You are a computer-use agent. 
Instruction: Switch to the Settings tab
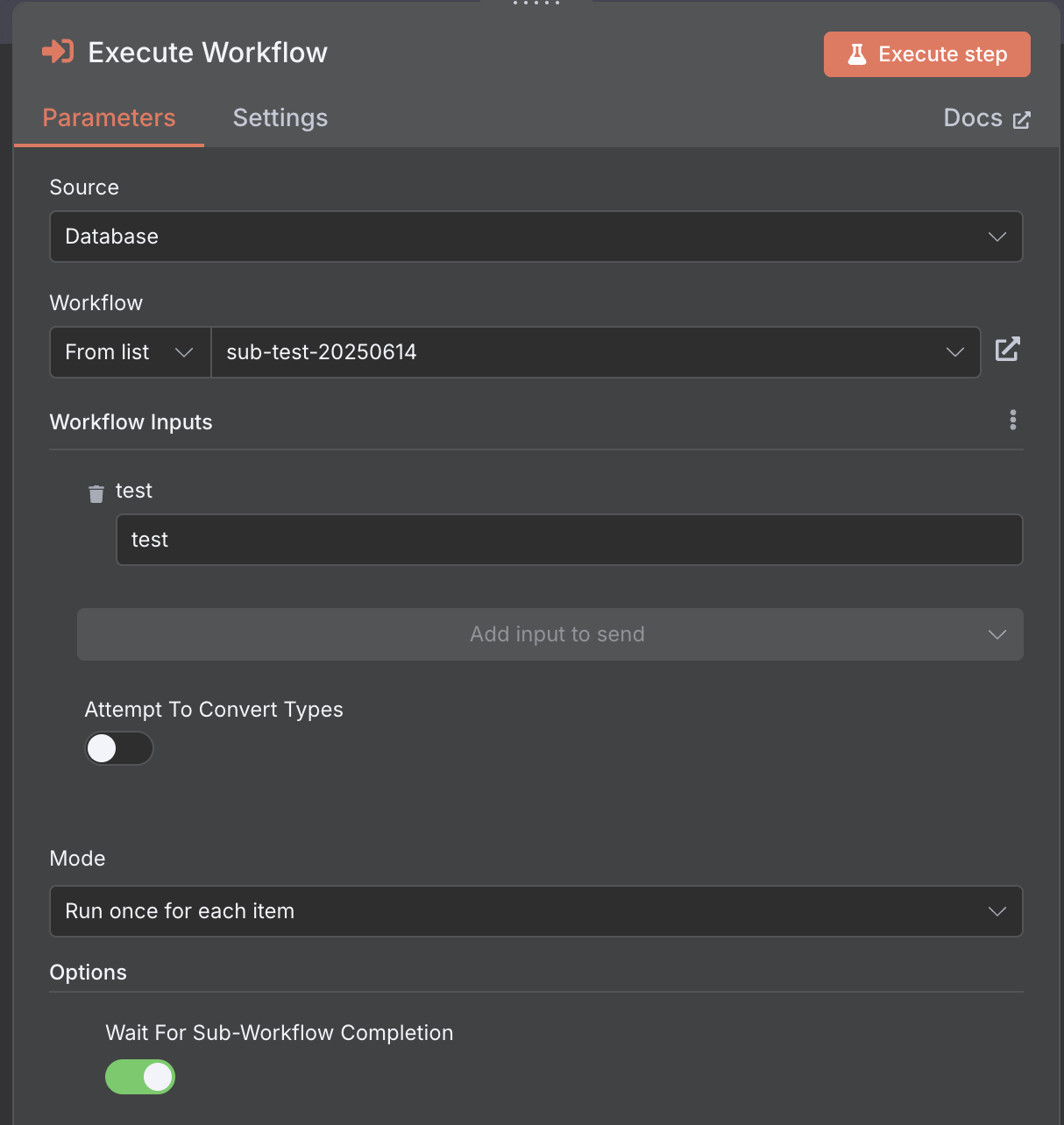[280, 118]
